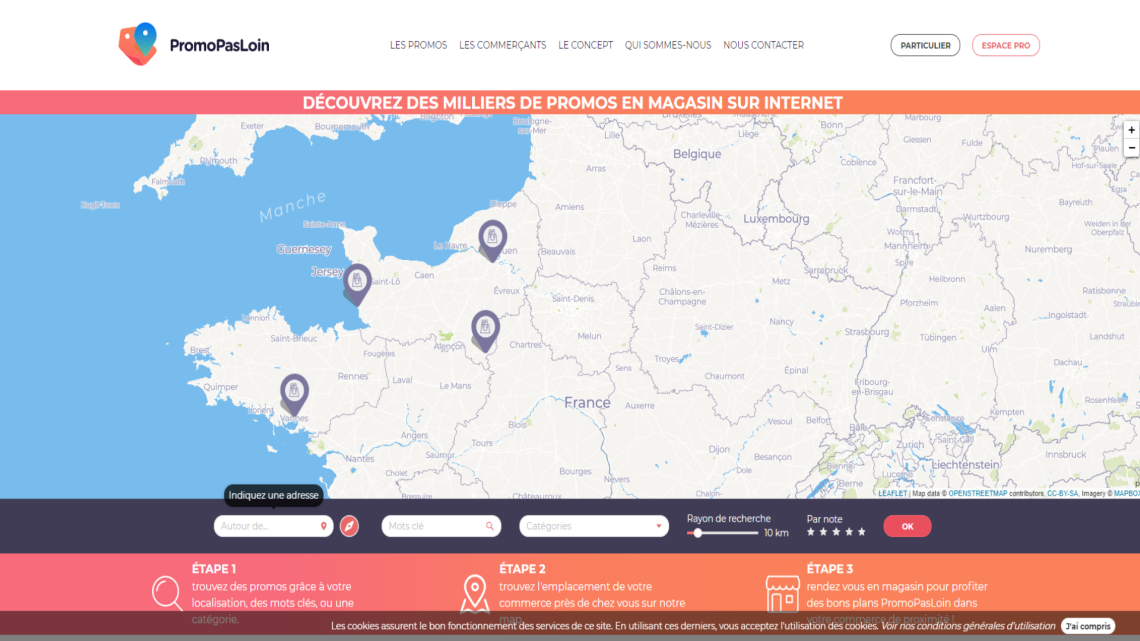Click the Luxembourg label on map
This screenshot has height=641, width=1140.
776,219
